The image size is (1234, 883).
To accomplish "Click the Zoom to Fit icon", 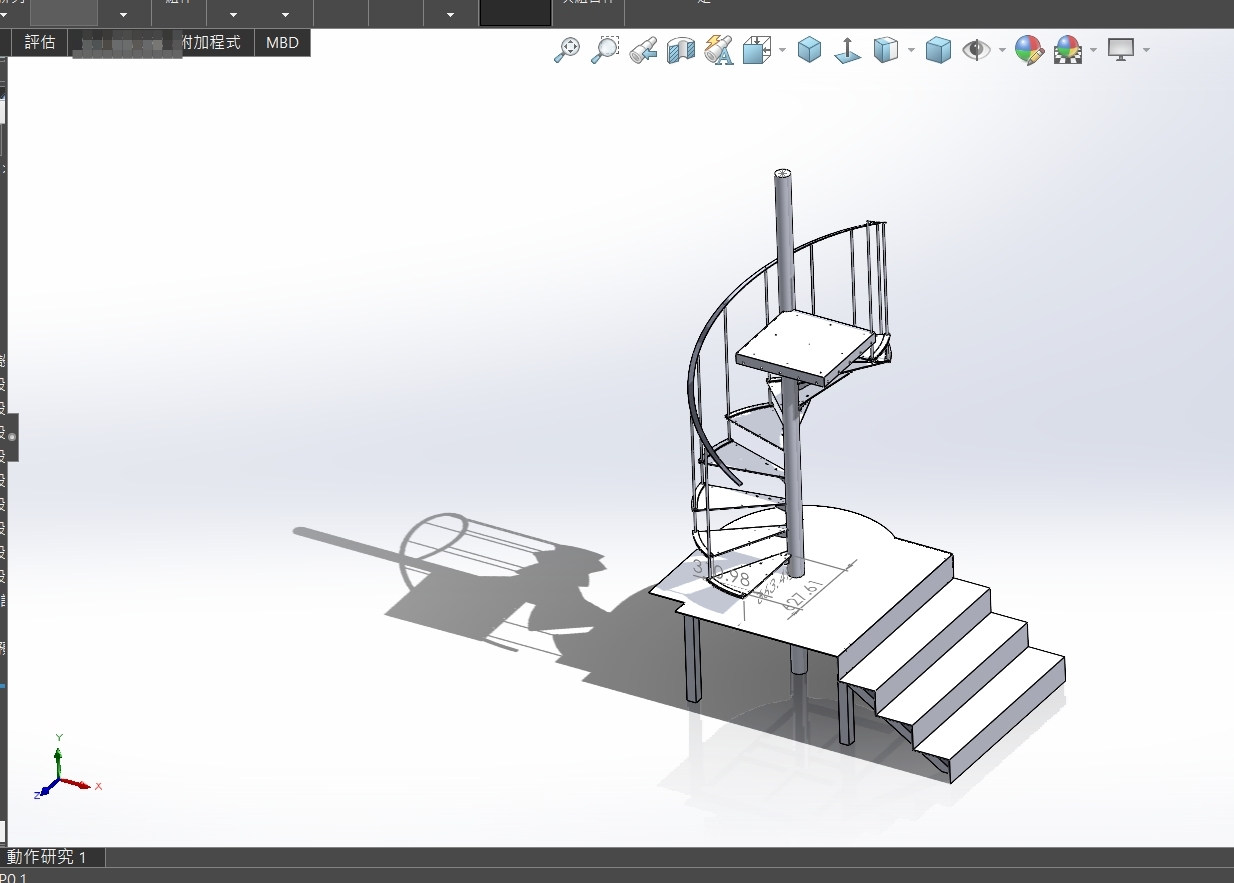I will click(567, 49).
